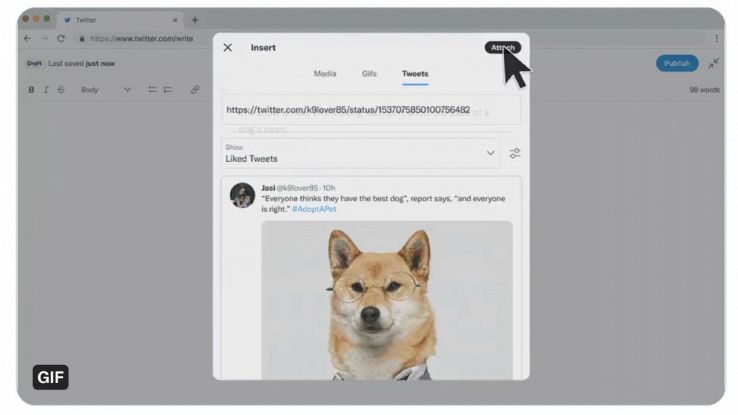Click the 'Last saved just now' text
Image resolution: width=738 pixels, height=415 pixels.
pos(81,64)
